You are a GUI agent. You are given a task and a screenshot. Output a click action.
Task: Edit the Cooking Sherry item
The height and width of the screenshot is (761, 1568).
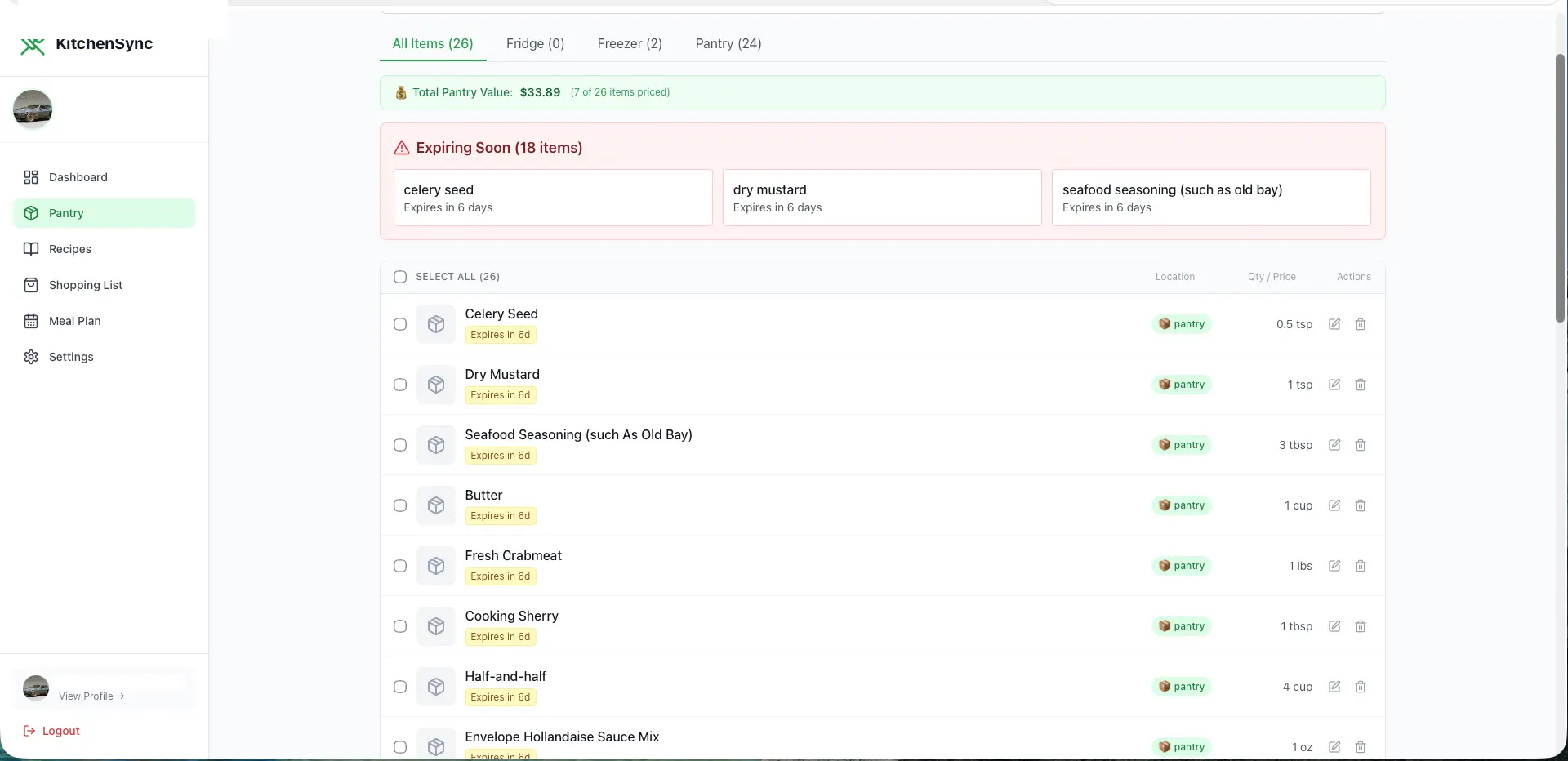pyautogui.click(x=1334, y=626)
